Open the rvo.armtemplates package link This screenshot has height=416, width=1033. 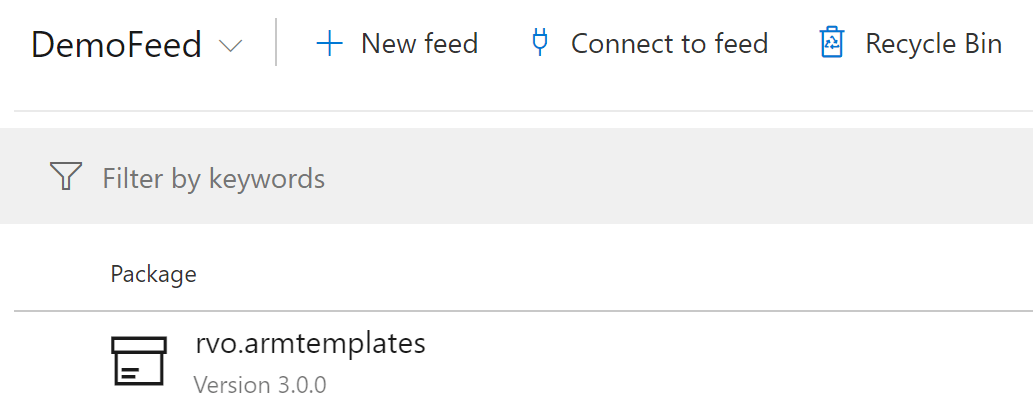point(310,344)
